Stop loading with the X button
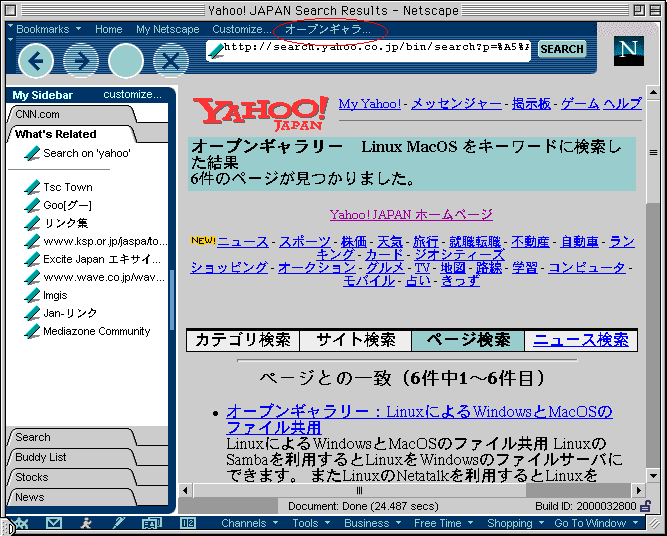The height and width of the screenshot is (536, 667). [171, 61]
